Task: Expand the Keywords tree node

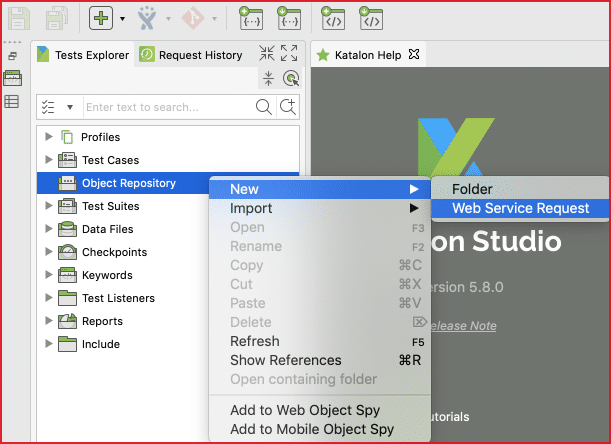Action: (x=48, y=274)
